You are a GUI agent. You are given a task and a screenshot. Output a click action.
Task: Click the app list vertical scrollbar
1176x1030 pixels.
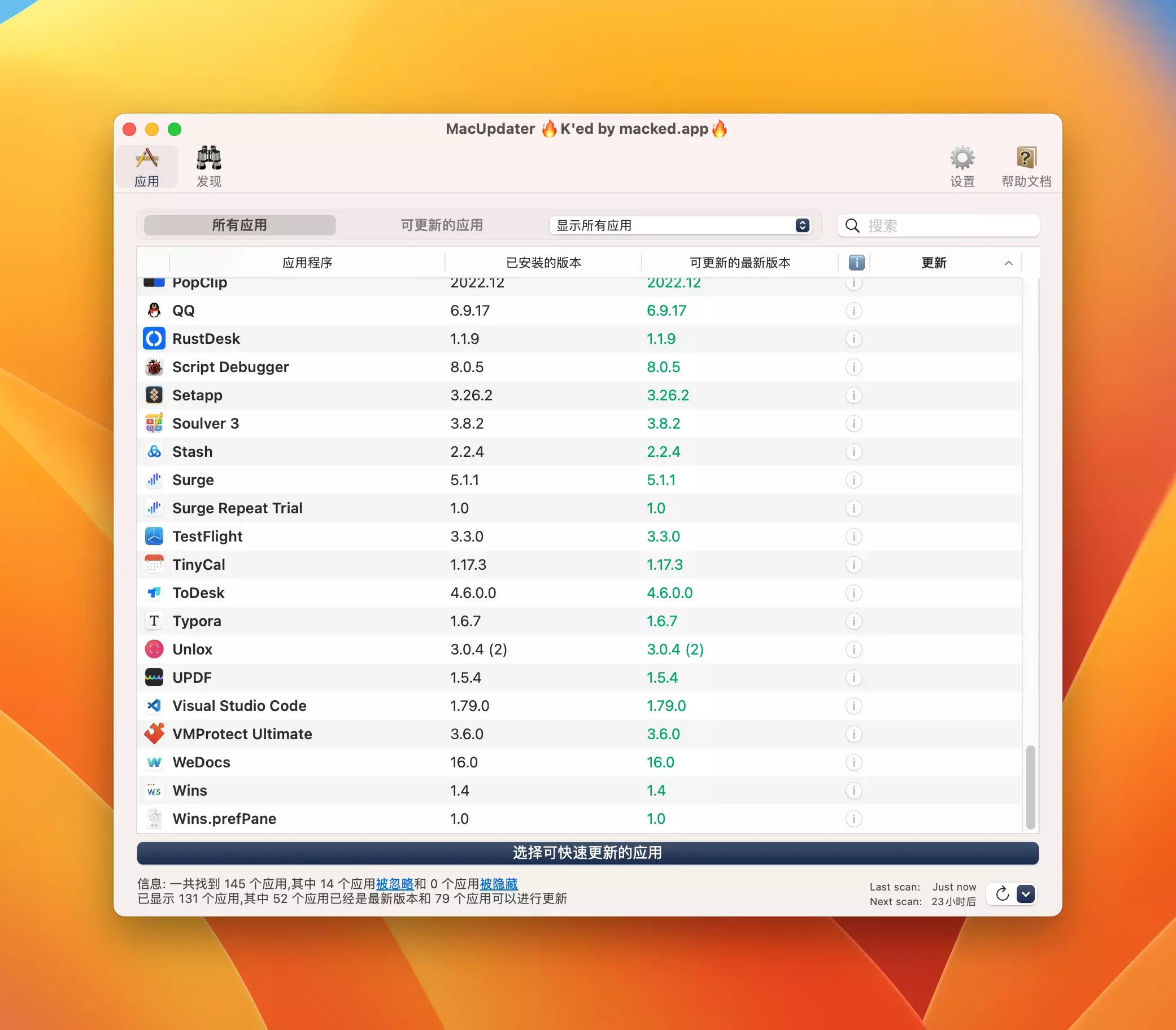(1030, 786)
